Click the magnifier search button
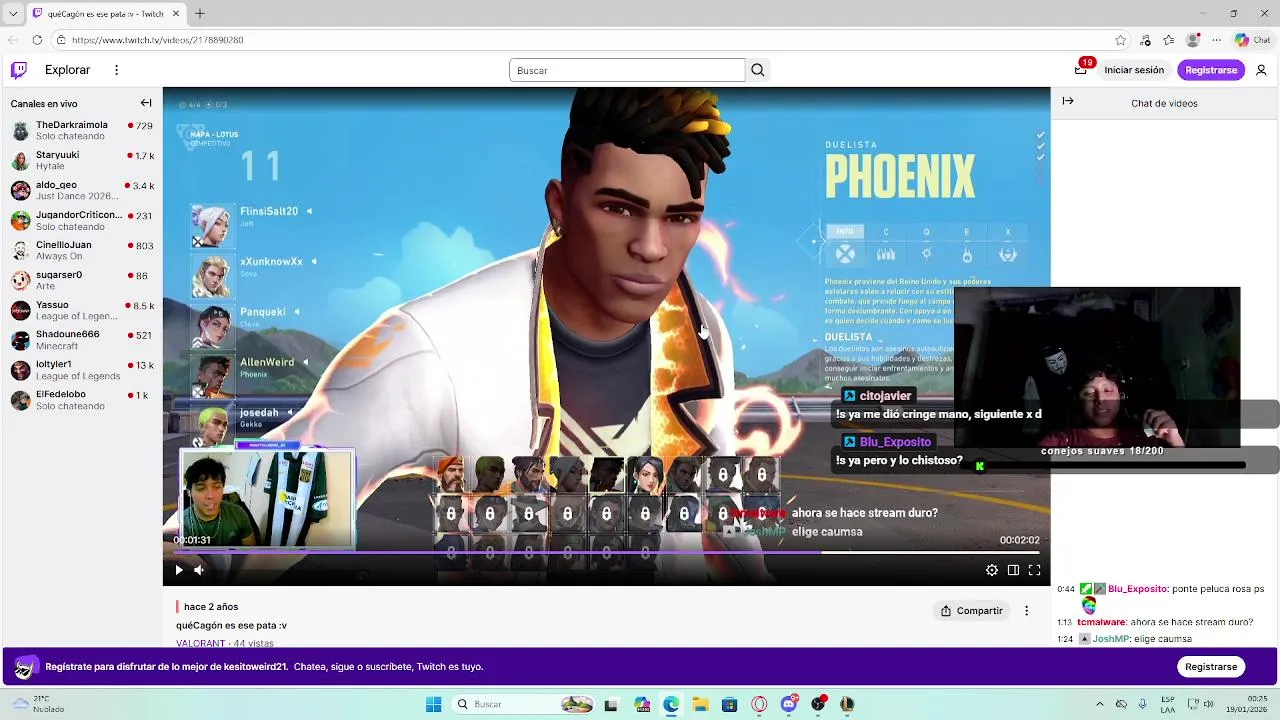1280x720 pixels. click(x=758, y=70)
